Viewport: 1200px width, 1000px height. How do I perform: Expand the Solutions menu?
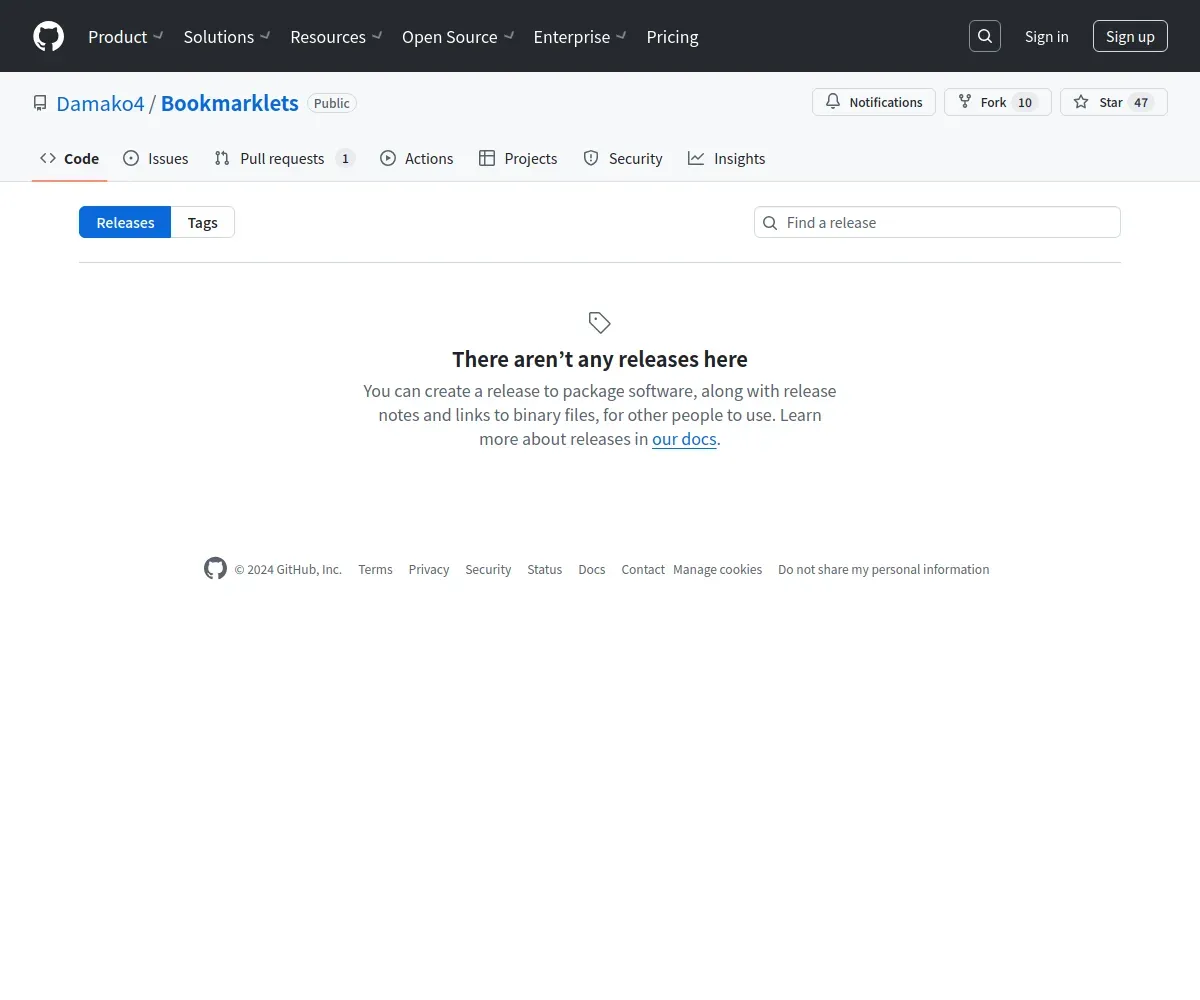[227, 37]
